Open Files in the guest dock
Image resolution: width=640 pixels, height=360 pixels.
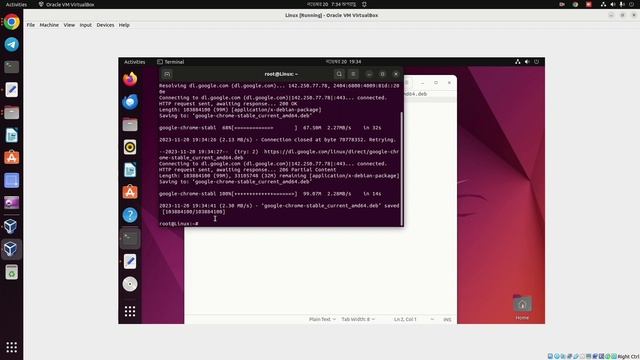(130, 124)
